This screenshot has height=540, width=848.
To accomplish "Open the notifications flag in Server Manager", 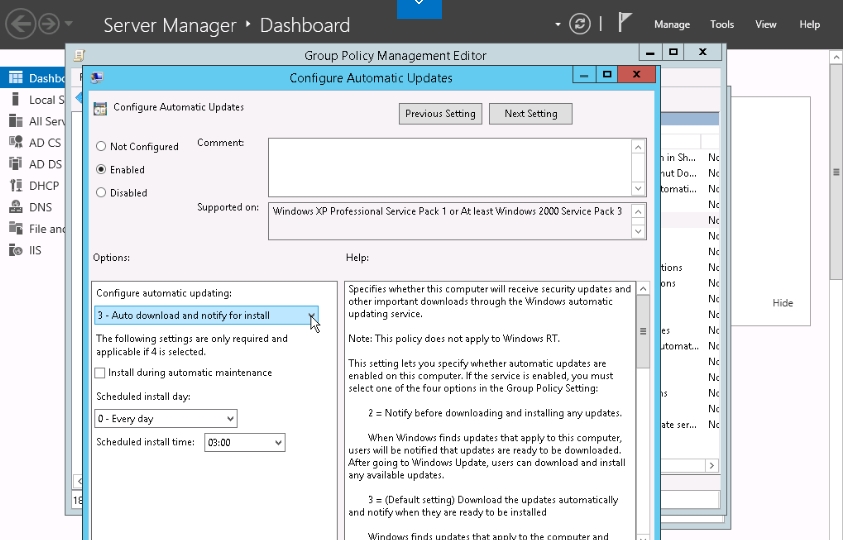I will coord(625,22).
